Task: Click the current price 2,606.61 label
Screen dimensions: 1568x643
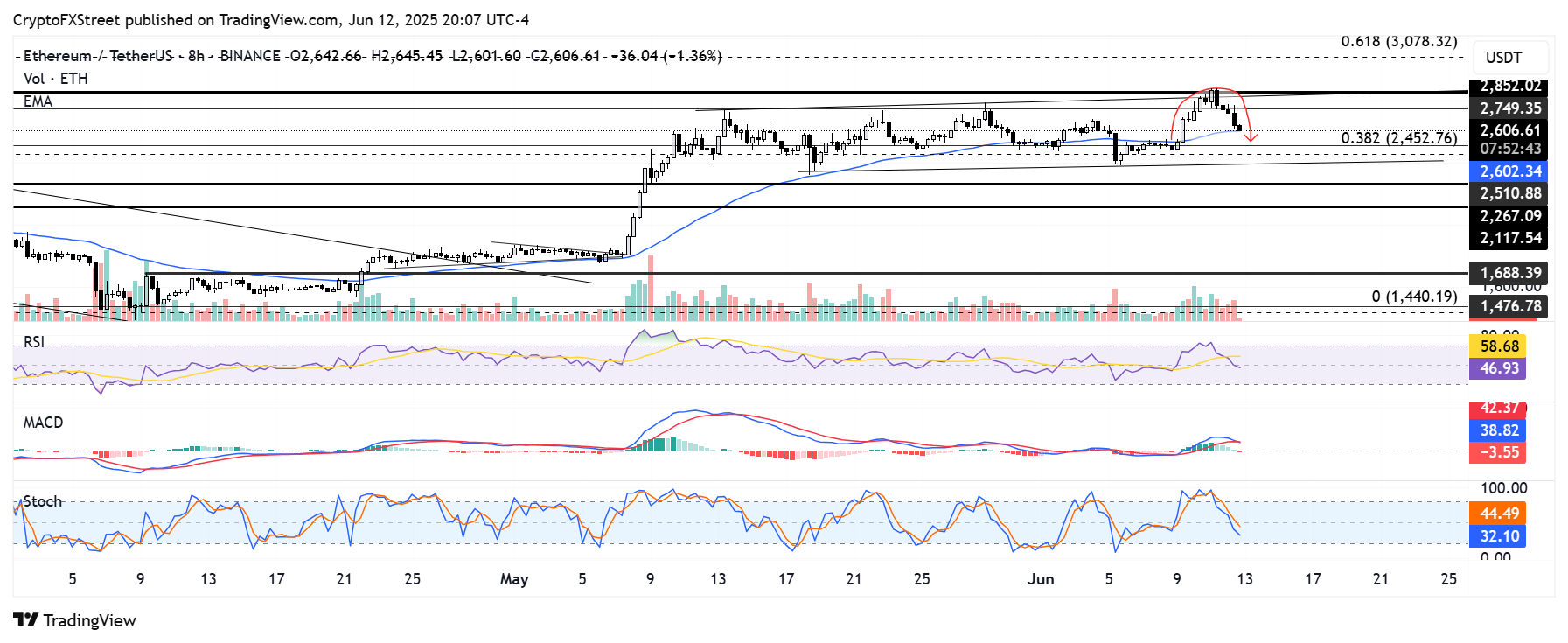Action: pyautogui.click(x=1509, y=130)
